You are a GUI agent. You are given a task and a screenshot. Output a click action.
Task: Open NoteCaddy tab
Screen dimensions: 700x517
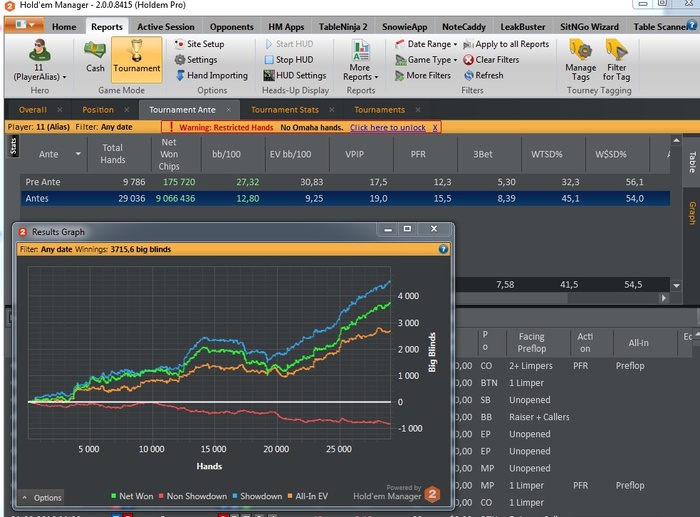click(x=463, y=27)
